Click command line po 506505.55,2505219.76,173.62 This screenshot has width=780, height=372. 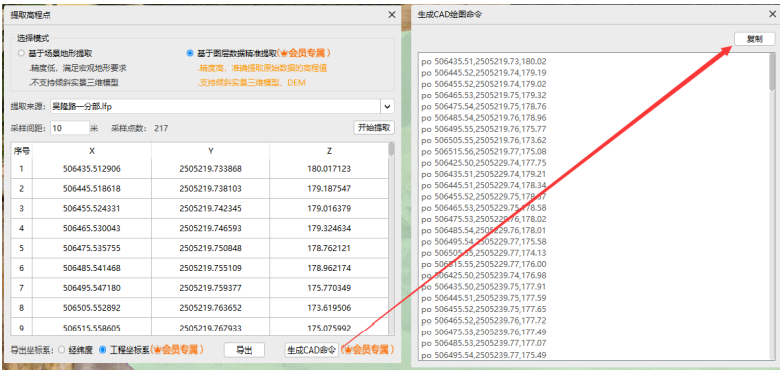coord(484,140)
